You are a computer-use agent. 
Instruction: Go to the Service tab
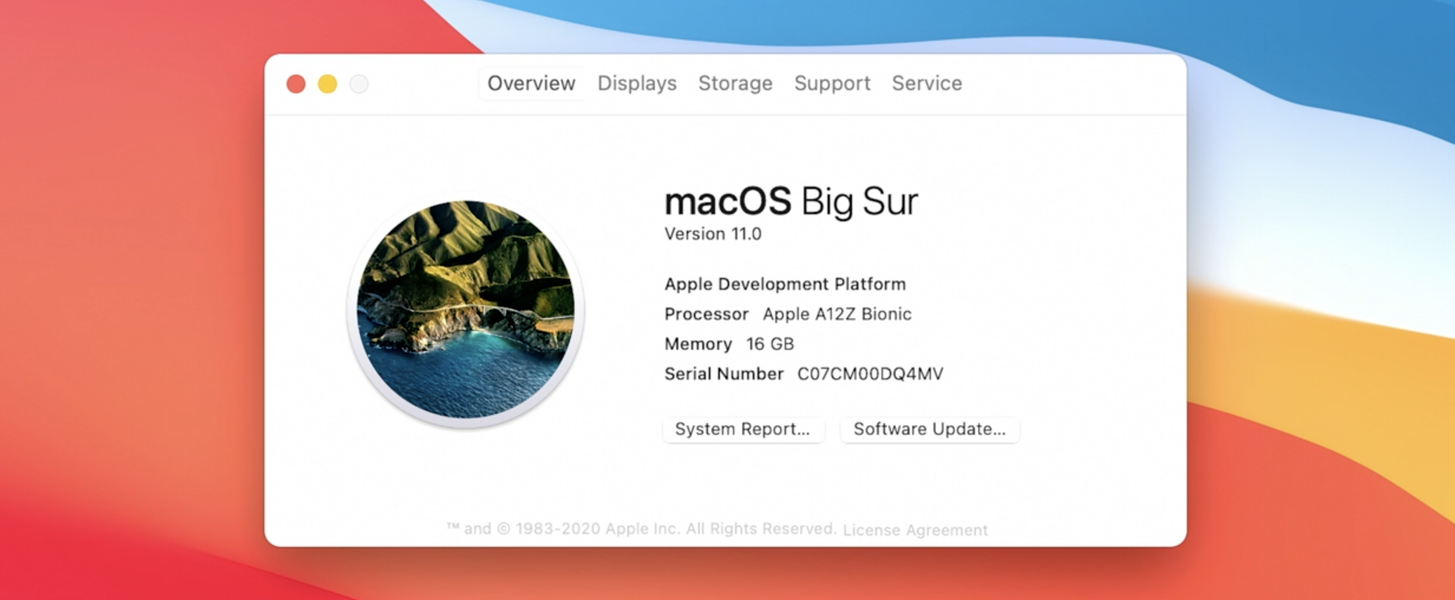coord(927,84)
